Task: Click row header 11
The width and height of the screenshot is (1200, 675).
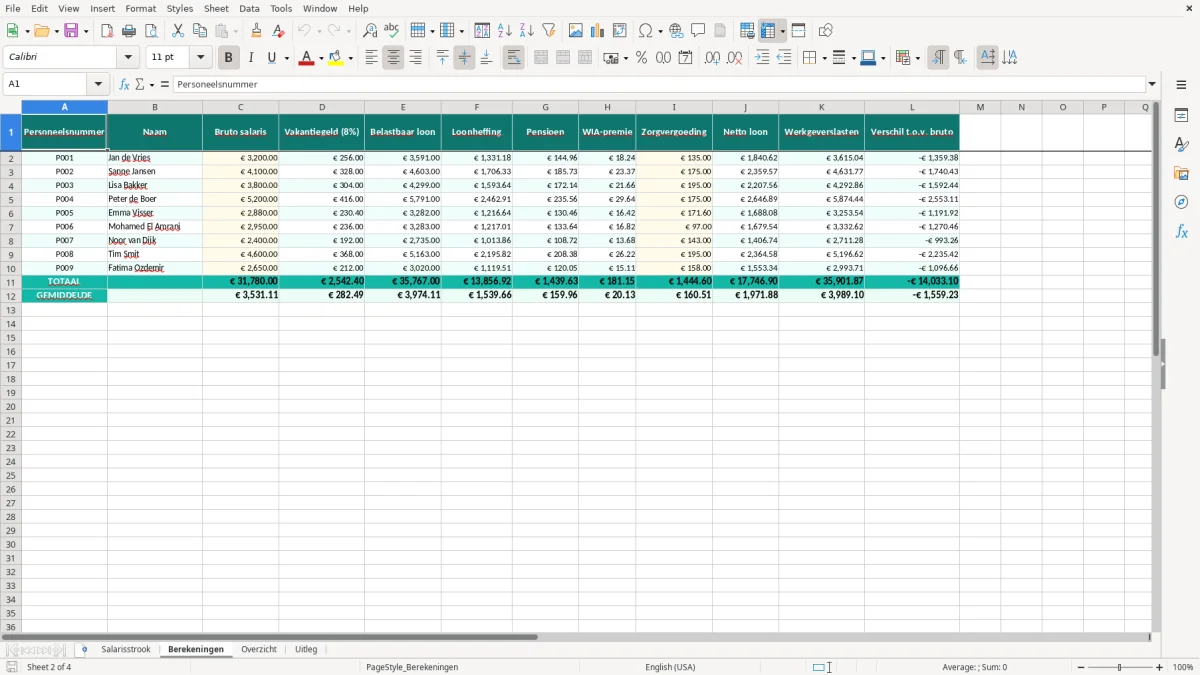Action: 11,282
